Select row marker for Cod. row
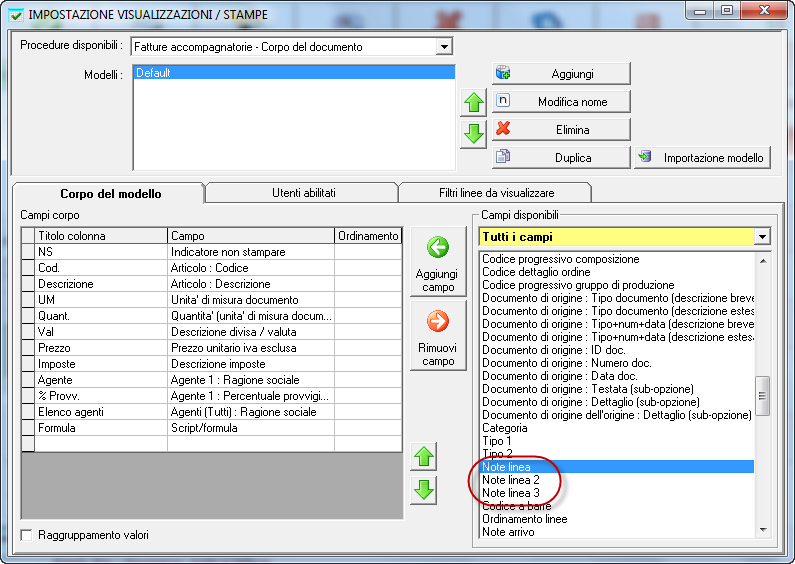The width and height of the screenshot is (795, 564). point(28,268)
